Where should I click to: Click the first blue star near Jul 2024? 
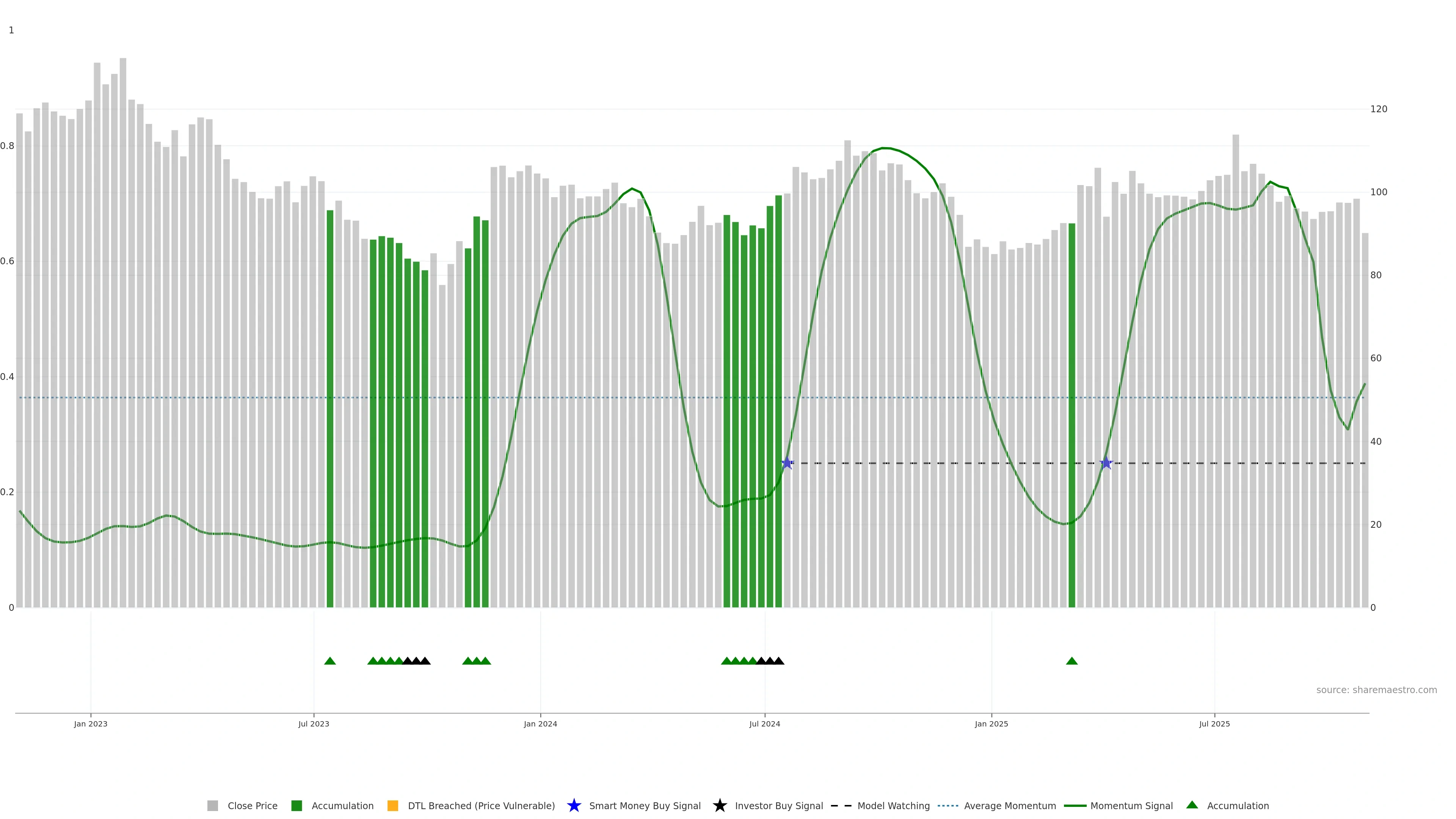[x=788, y=463]
